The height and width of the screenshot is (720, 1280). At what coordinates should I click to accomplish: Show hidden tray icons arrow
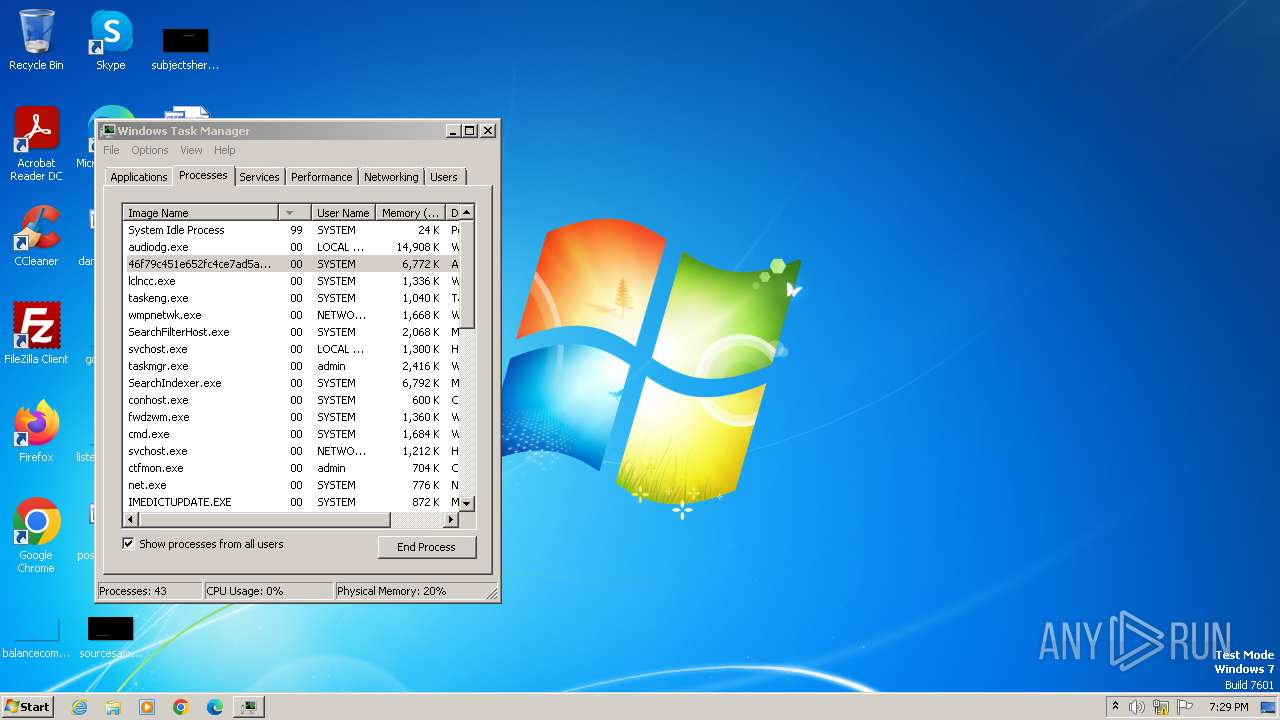pos(1115,706)
